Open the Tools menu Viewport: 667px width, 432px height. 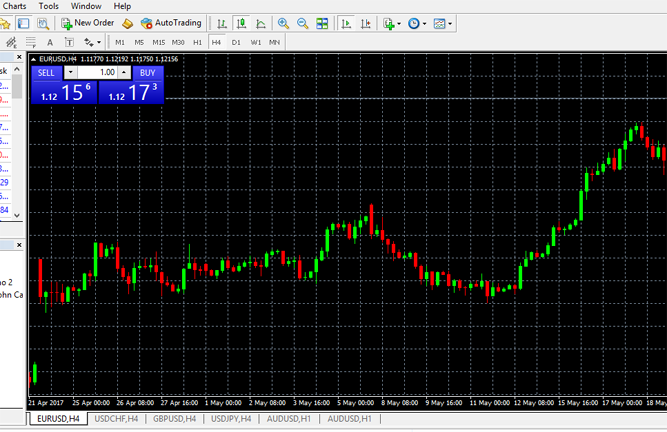pos(48,6)
